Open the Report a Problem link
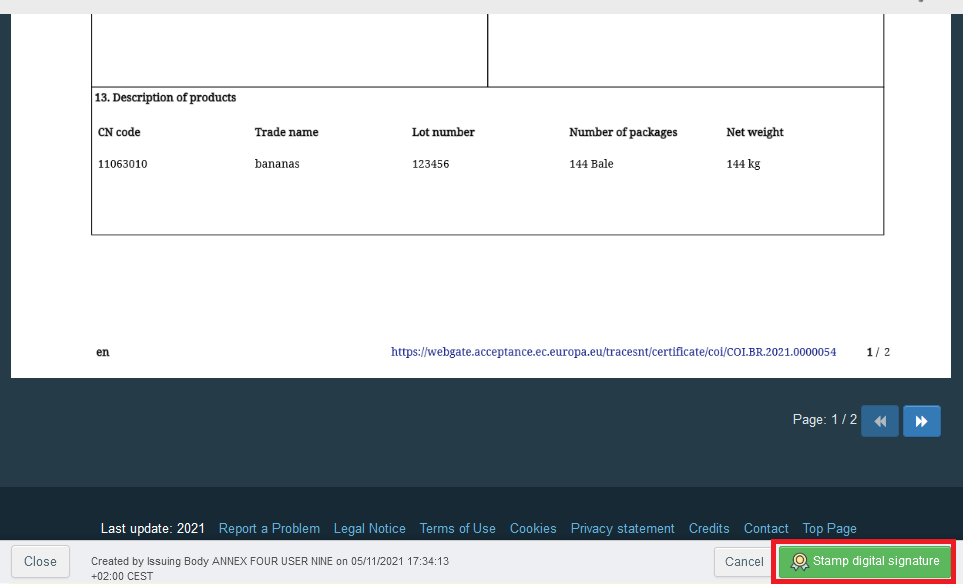This screenshot has height=584, width=963. pos(269,529)
